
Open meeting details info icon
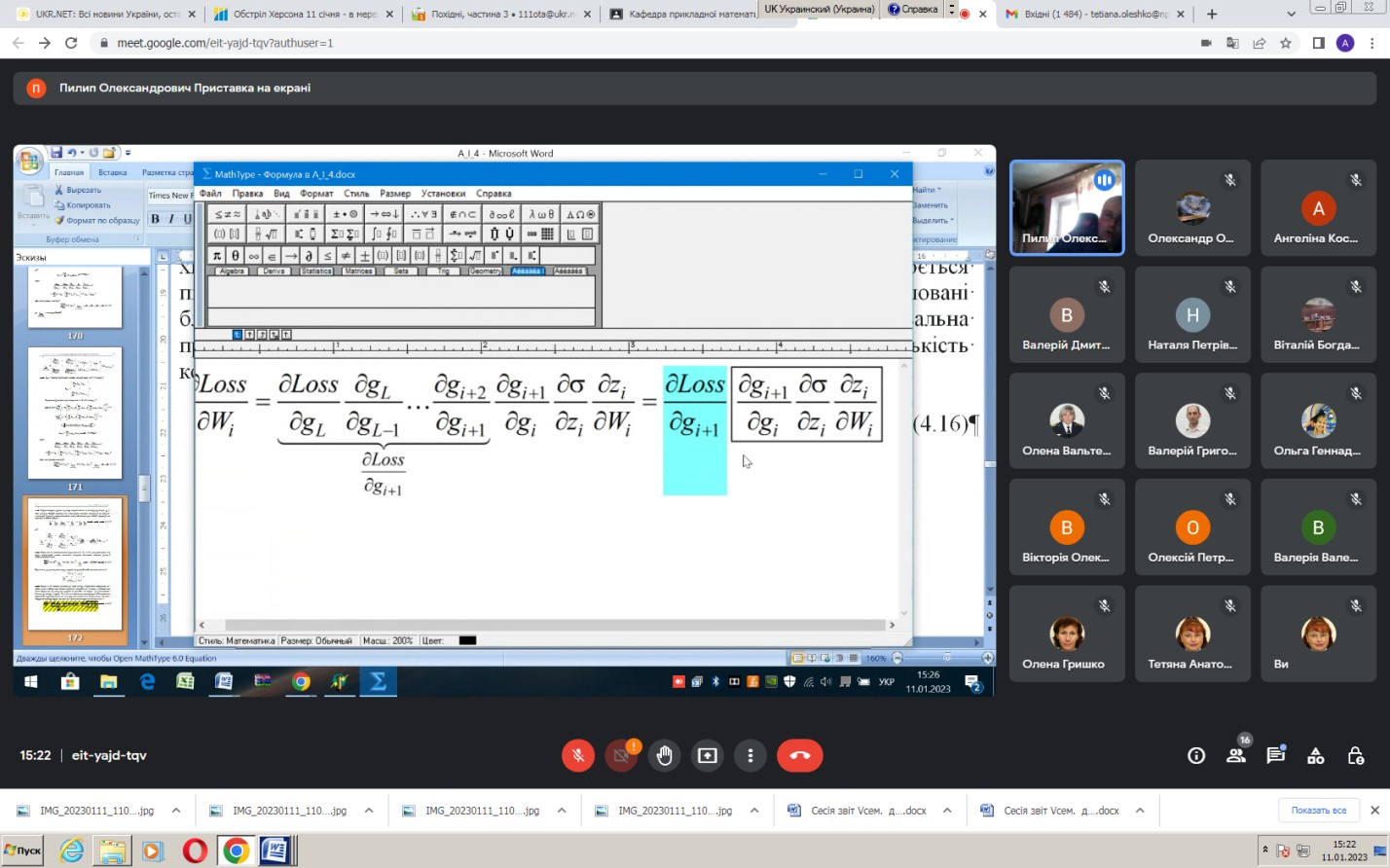1196,756
